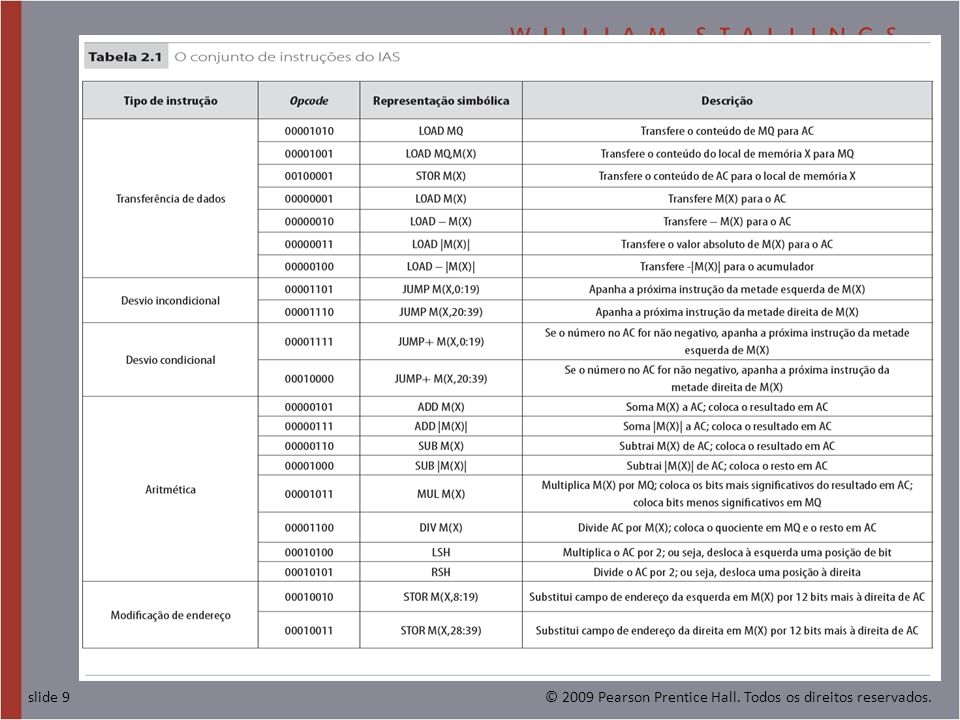The image size is (960, 720).
Task: Select the 'LSH' instruction cell
Action: pos(441,552)
